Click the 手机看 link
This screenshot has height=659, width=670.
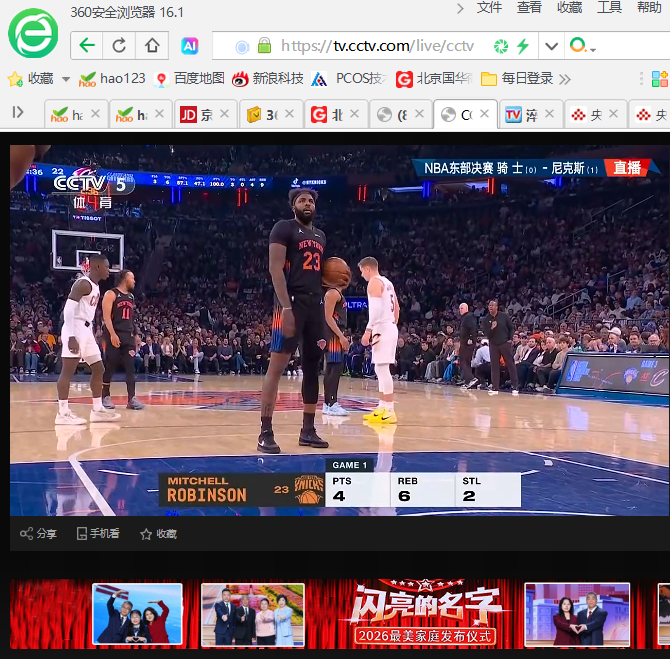pos(98,533)
